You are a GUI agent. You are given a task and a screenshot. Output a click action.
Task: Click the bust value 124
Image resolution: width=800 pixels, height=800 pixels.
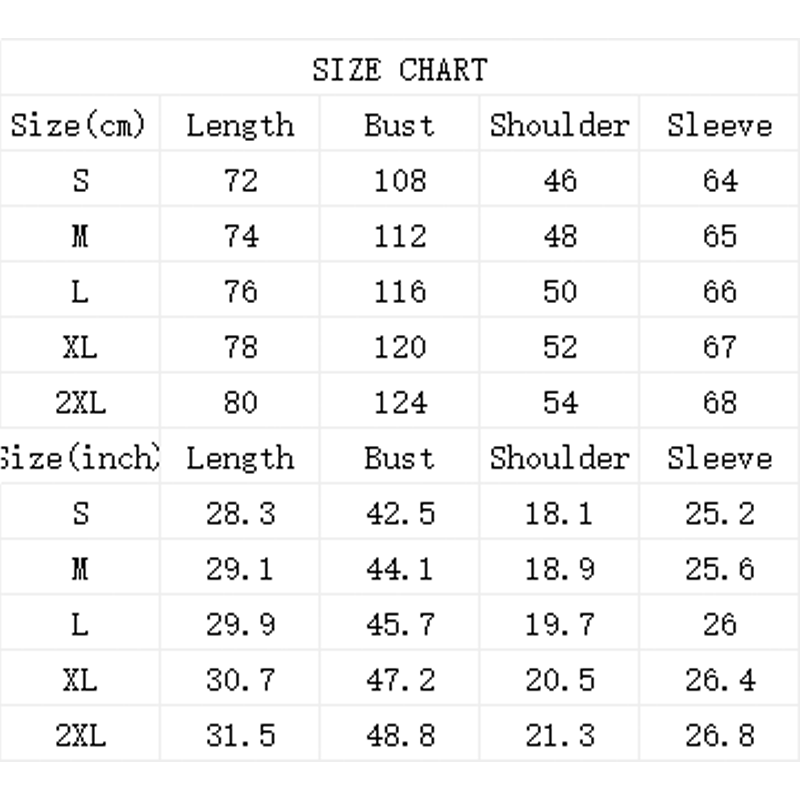[x=400, y=403]
